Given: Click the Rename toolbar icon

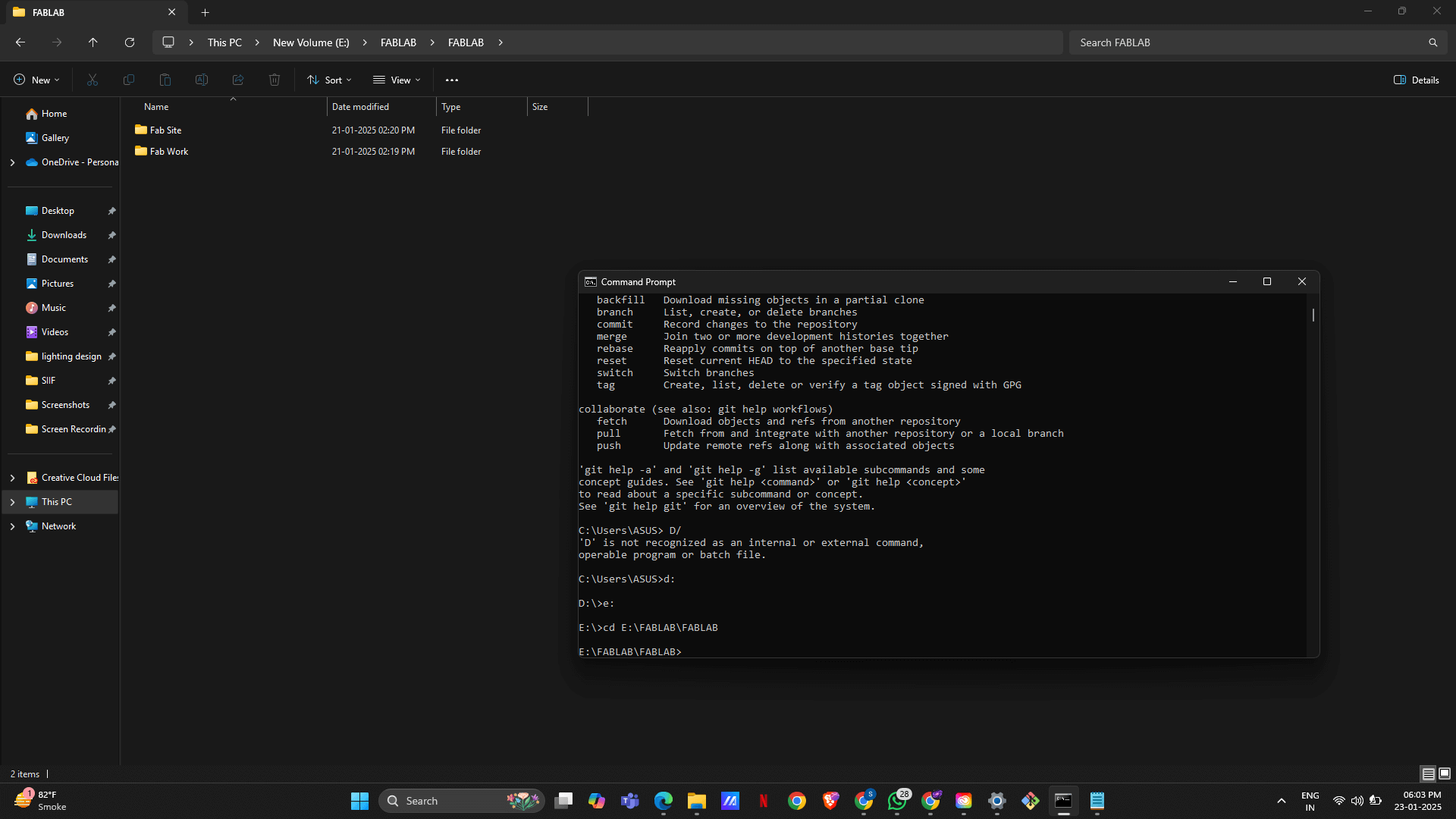Looking at the screenshot, I should click(202, 80).
